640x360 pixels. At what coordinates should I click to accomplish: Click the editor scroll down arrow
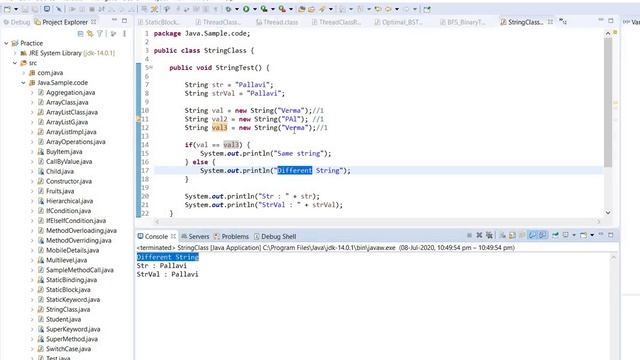[x=608, y=213]
